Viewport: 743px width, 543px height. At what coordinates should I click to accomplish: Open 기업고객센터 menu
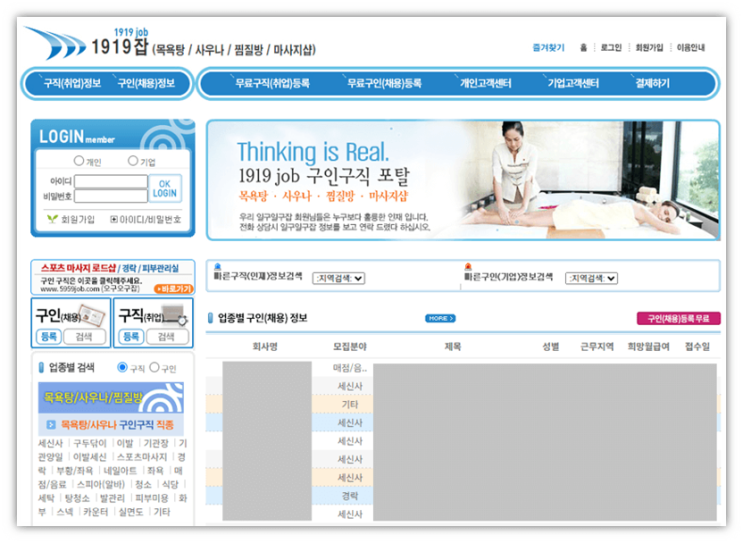coord(573,83)
